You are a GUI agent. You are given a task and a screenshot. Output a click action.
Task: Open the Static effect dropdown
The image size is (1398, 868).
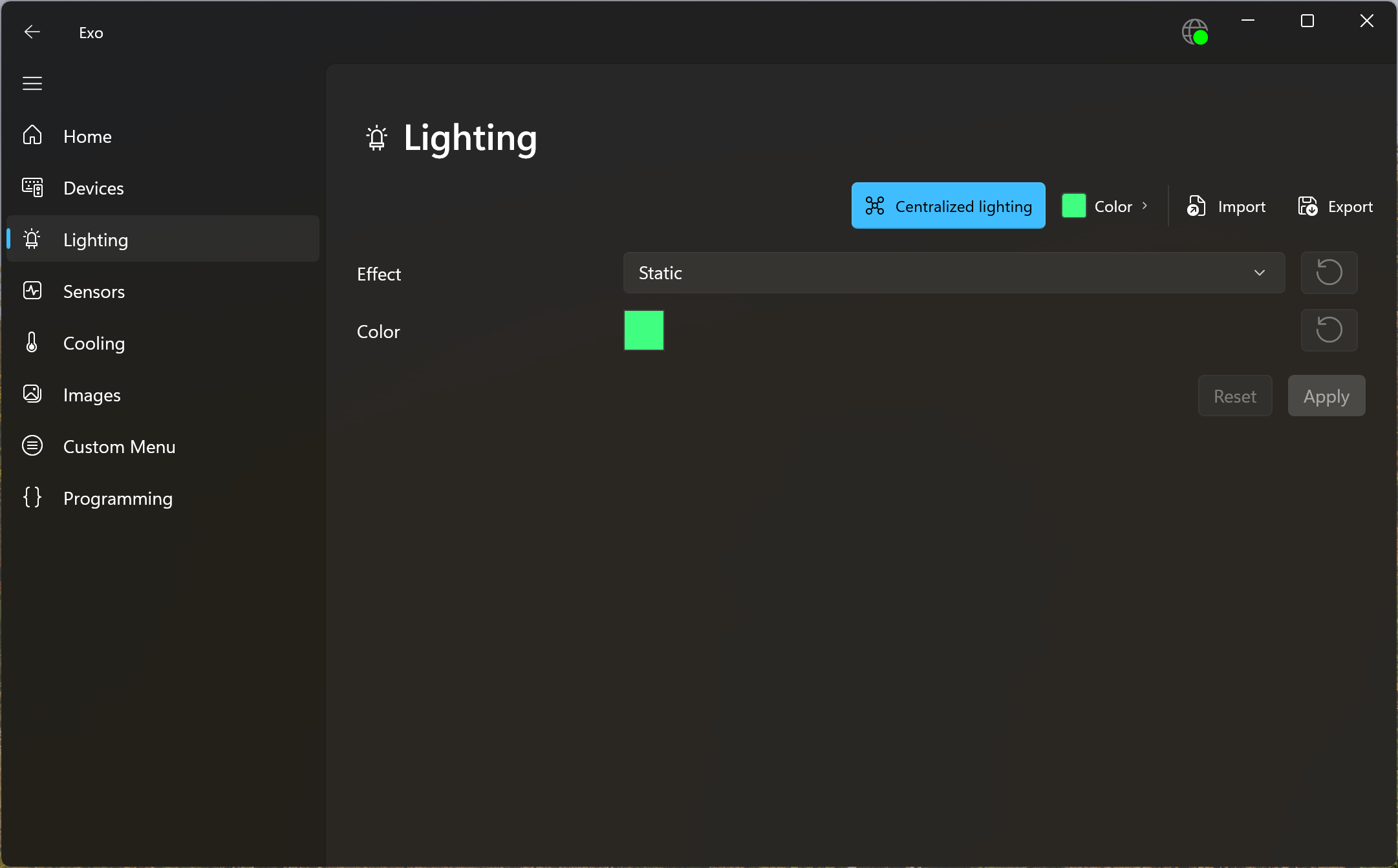pos(953,273)
